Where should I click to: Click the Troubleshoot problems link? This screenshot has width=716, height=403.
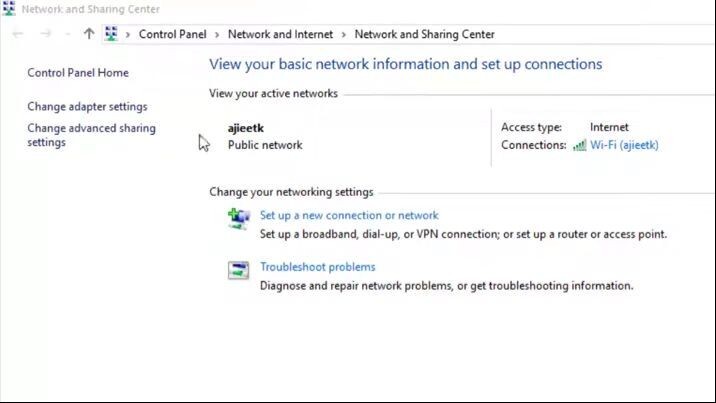(x=317, y=267)
